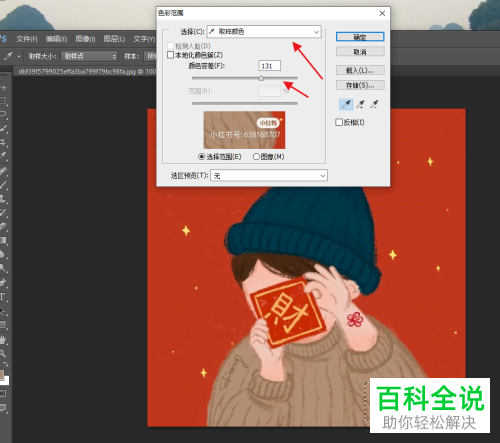Open the 取样大小 取样点 dropdown
Viewport: 500px width, 443px height.
click(x=89, y=56)
